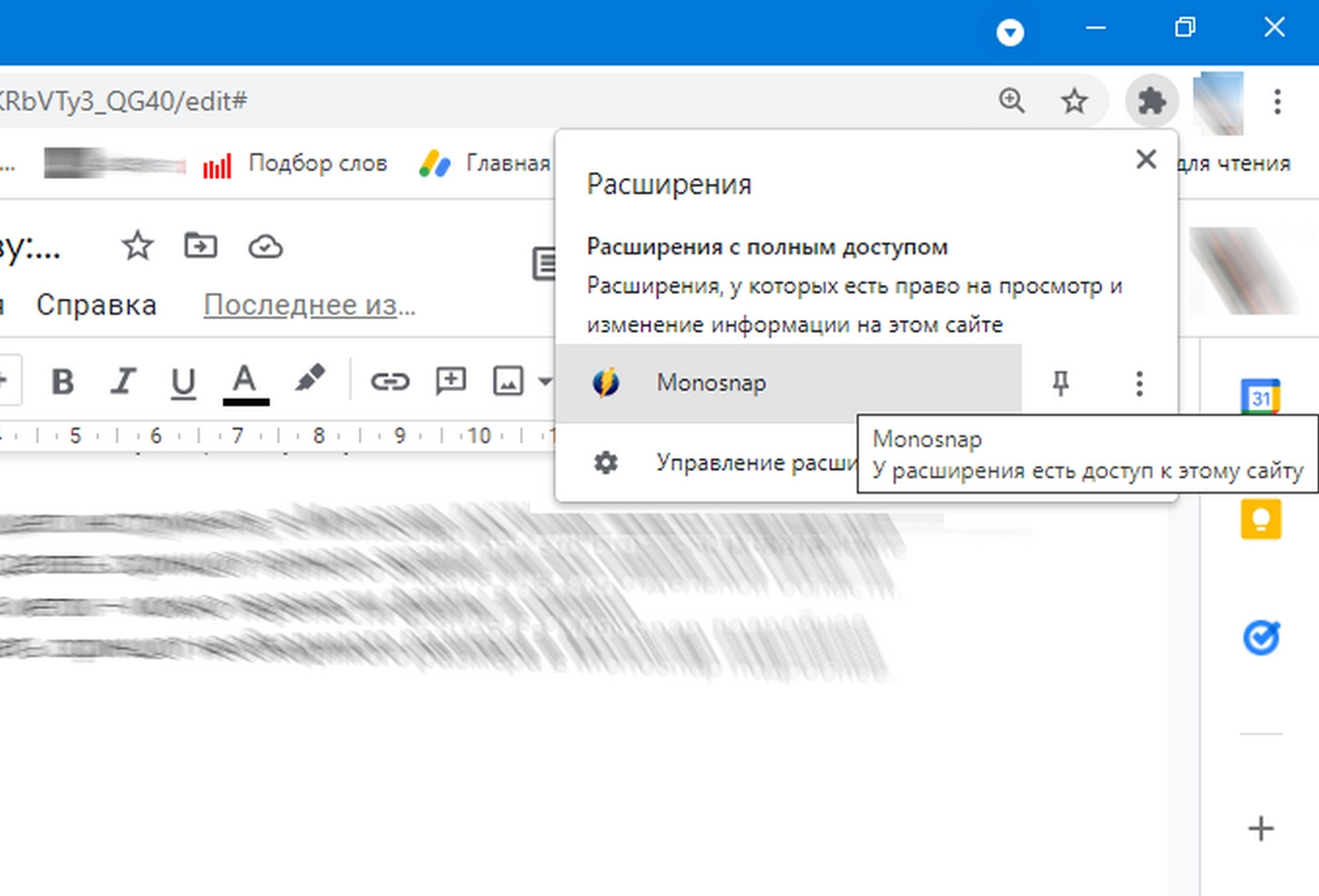The image size is (1319, 896).
Task: Toggle bold formatting
Action: click(62, 382)
